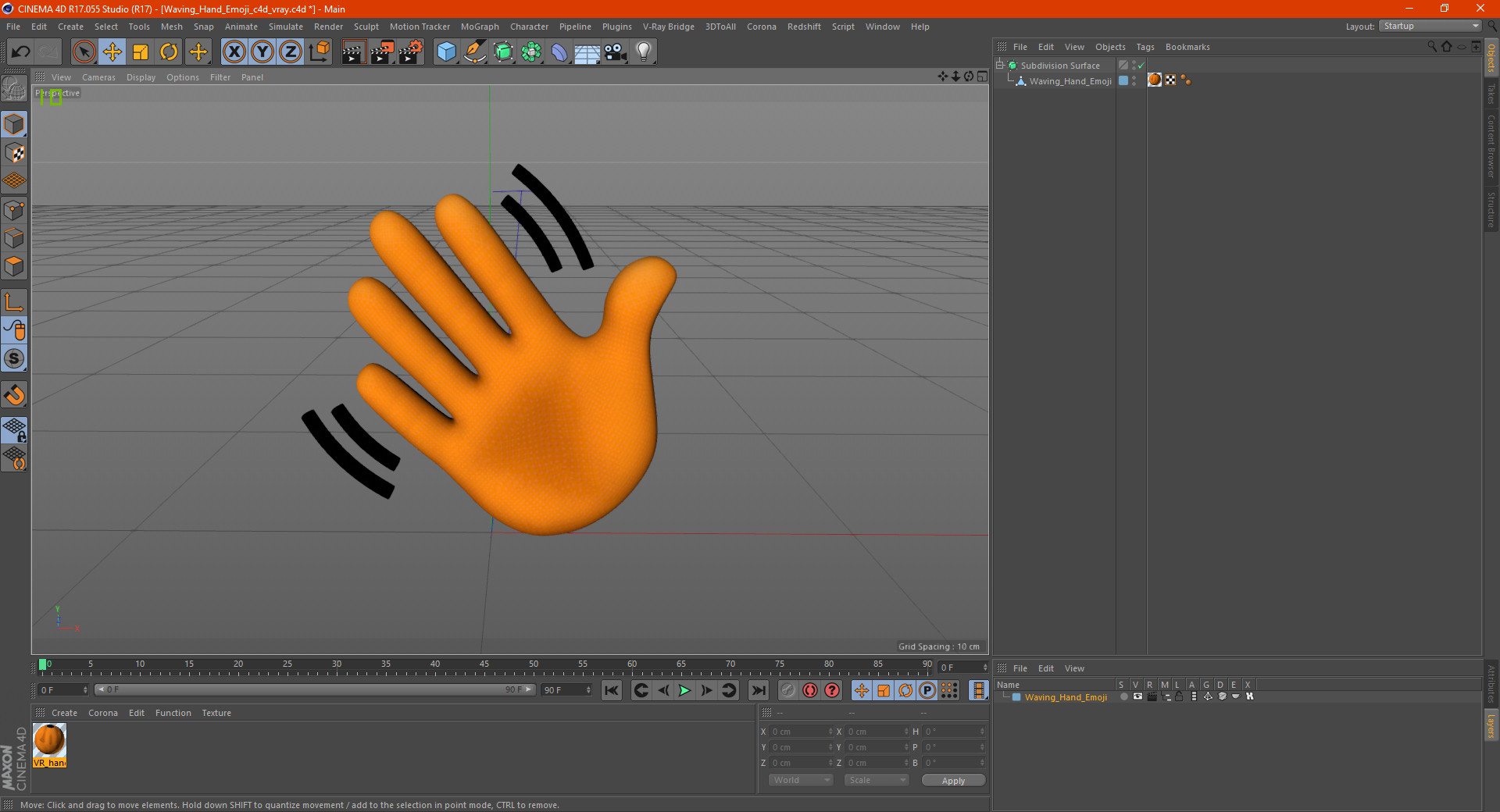1500x812 pixels.
Task: Go to start of animation
Action: pos(612,690)
